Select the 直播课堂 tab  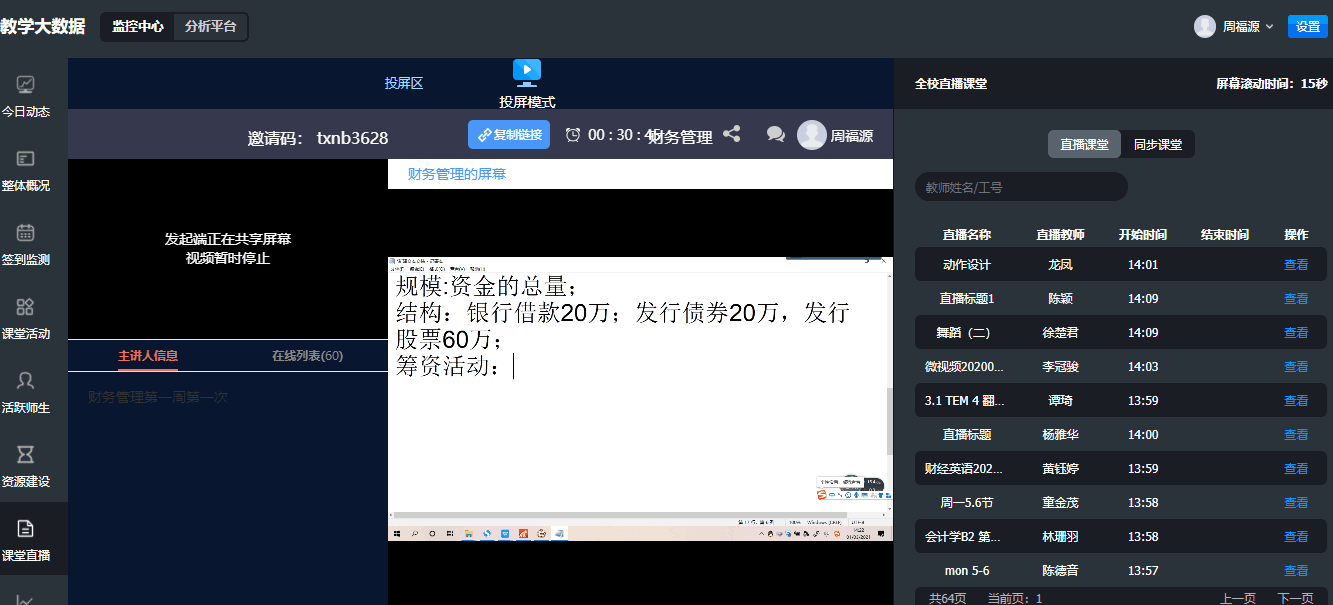point(1084,144)
